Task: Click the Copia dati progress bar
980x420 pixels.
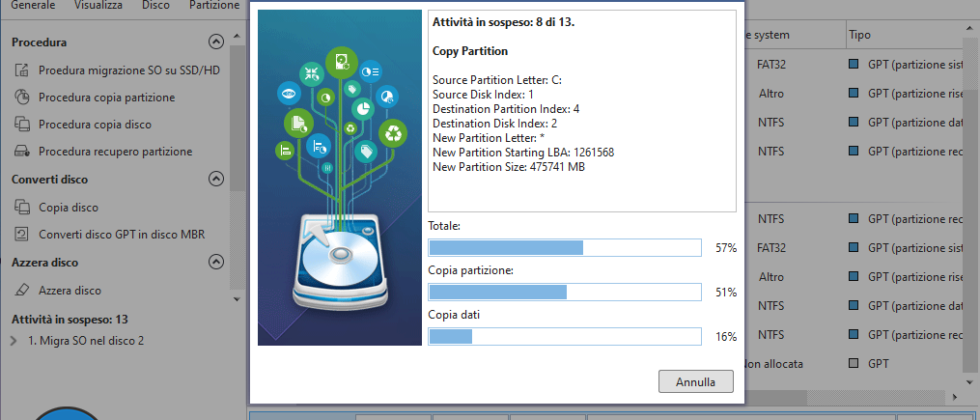Action: click(564, 336)
